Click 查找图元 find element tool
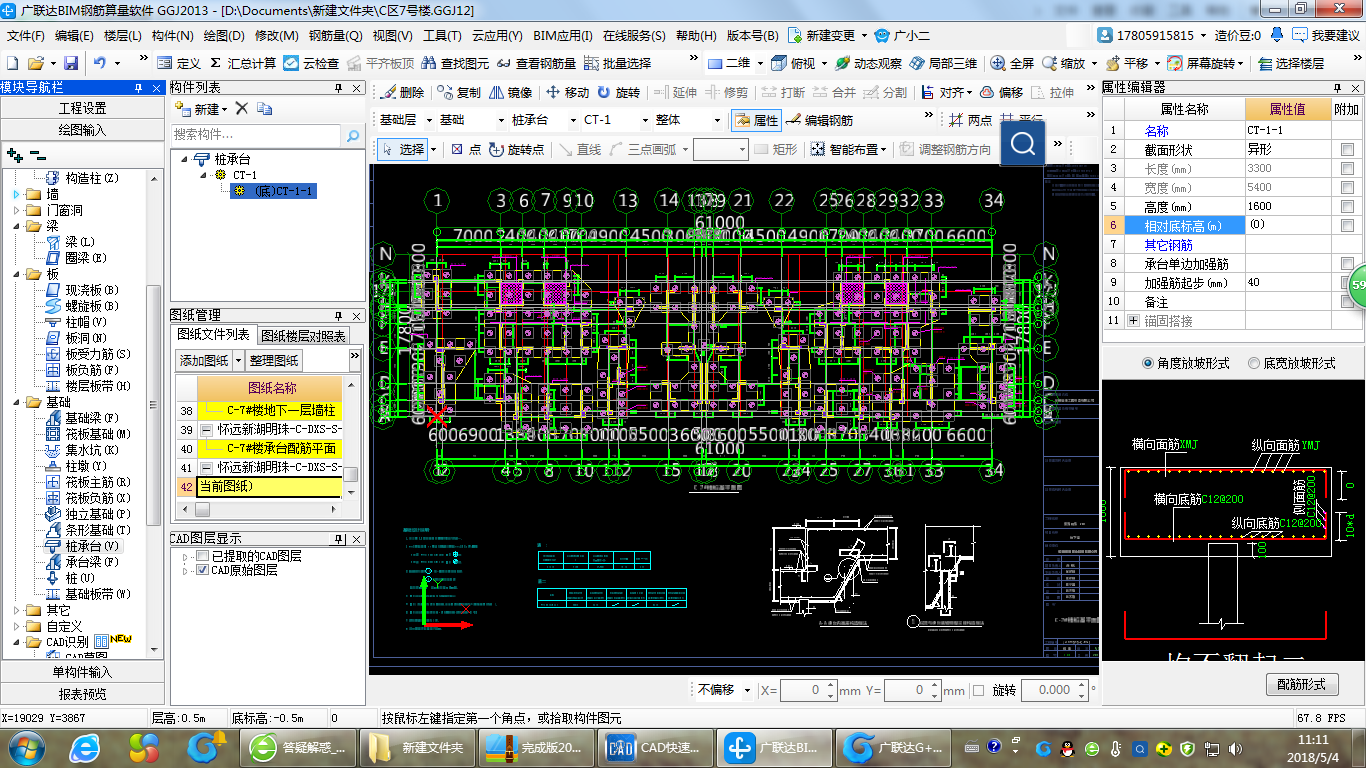1366x768 pixels. coord(455,63)
